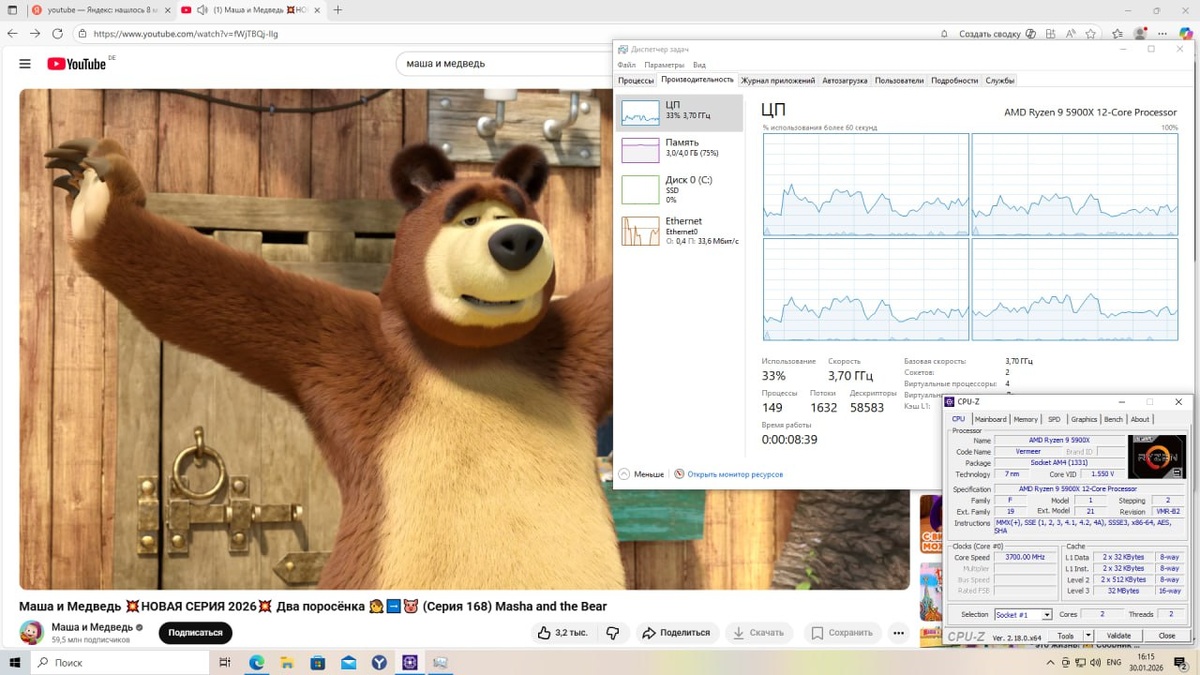Viewport: 1200px width, 675px height.
Task: Click Tools button in CPU-Z
Action: click(x=1066, y=636)
